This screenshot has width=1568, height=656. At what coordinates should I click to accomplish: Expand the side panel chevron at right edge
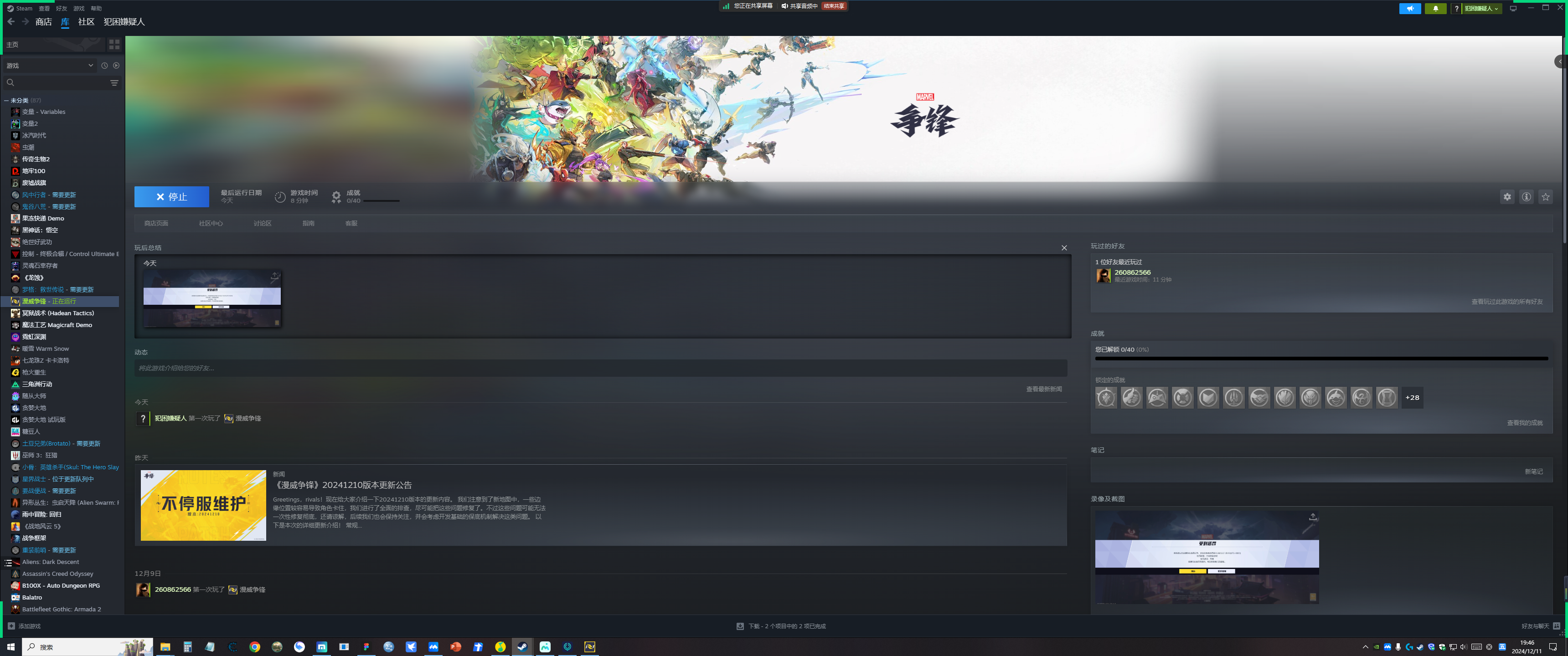coord(1560,61)
